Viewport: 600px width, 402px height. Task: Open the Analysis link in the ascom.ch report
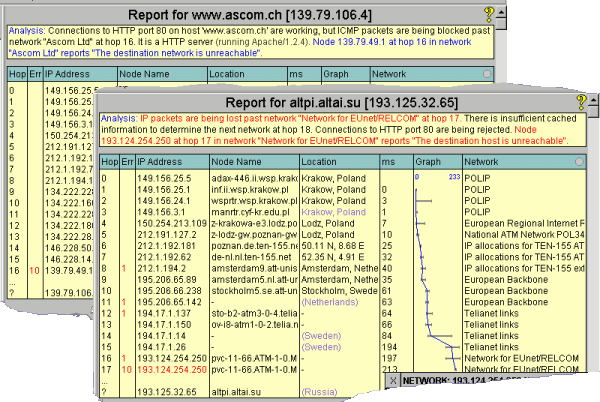tap(27, 31)
